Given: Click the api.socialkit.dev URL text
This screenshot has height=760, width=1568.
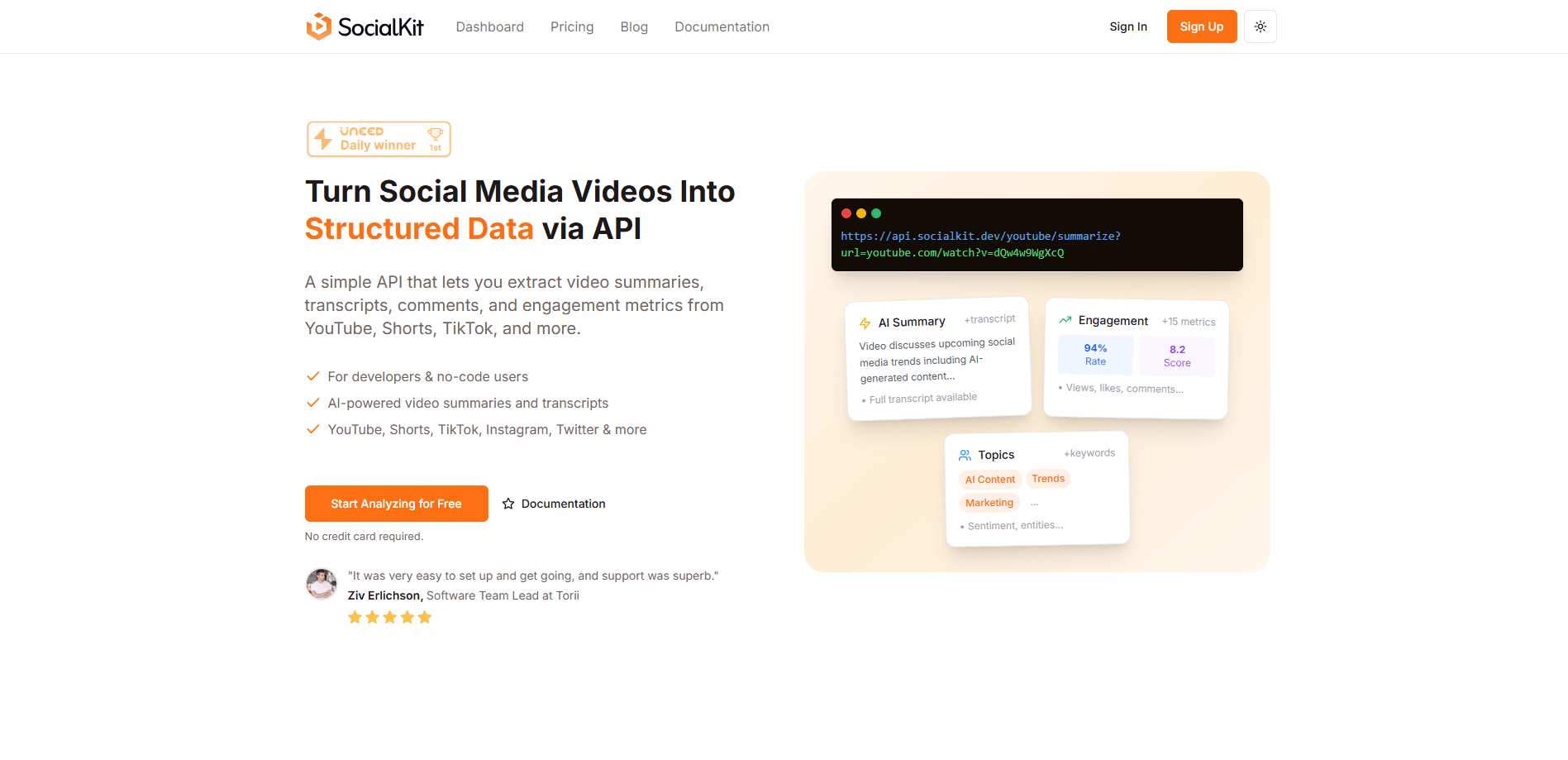Looking at the screenshot, I should click(980, 244).
